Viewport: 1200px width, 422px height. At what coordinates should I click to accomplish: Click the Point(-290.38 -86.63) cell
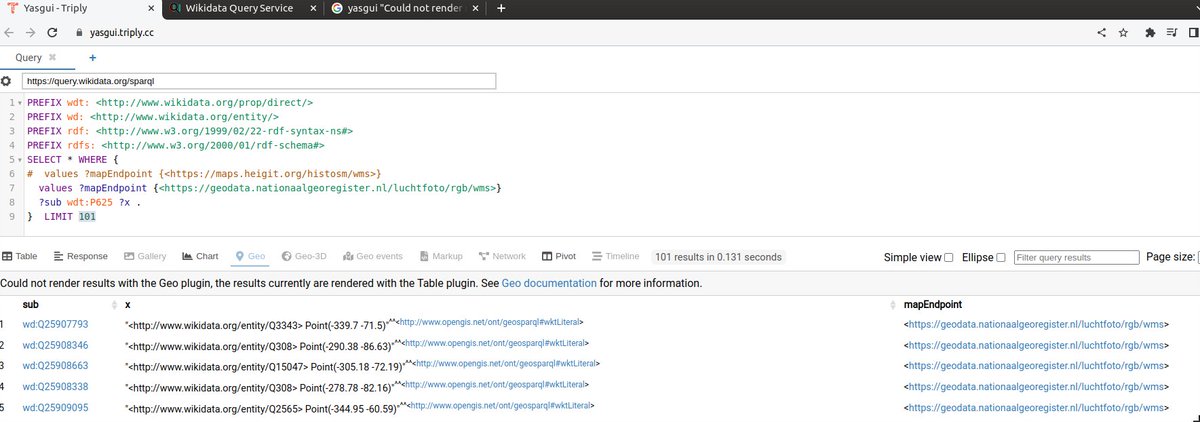tap(356, 345)
